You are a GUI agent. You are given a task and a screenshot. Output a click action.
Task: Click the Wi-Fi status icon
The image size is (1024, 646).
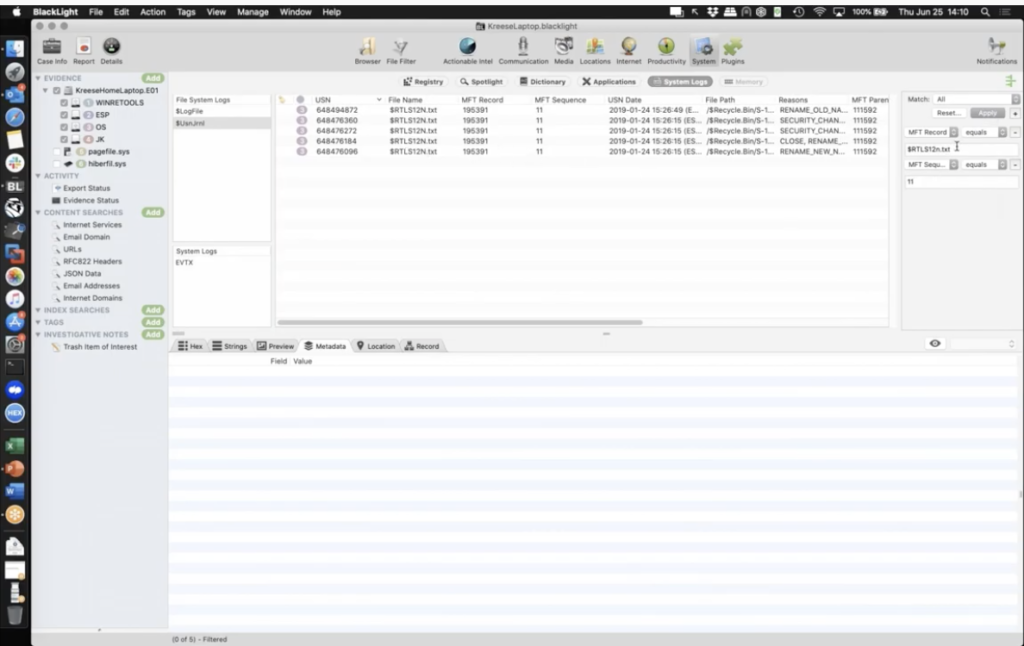click(819, 12)
